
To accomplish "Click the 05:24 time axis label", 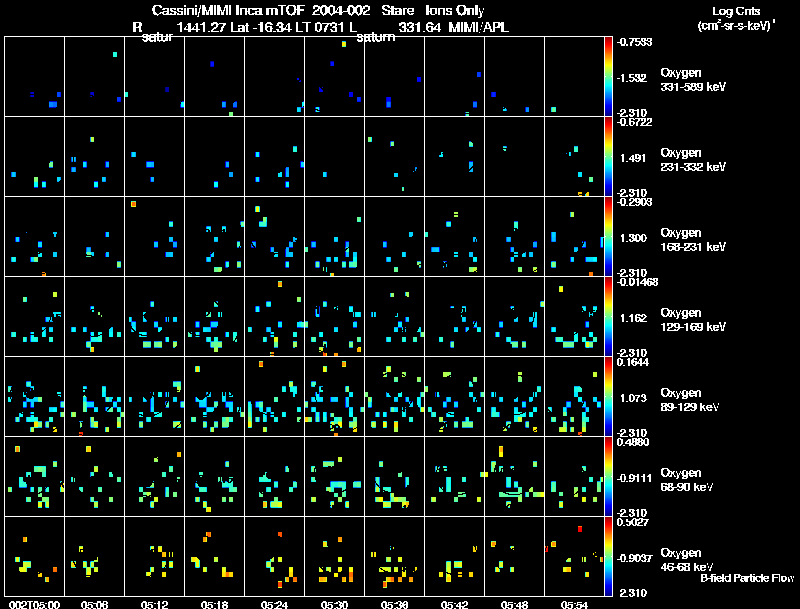I will [x=274, y=605].
